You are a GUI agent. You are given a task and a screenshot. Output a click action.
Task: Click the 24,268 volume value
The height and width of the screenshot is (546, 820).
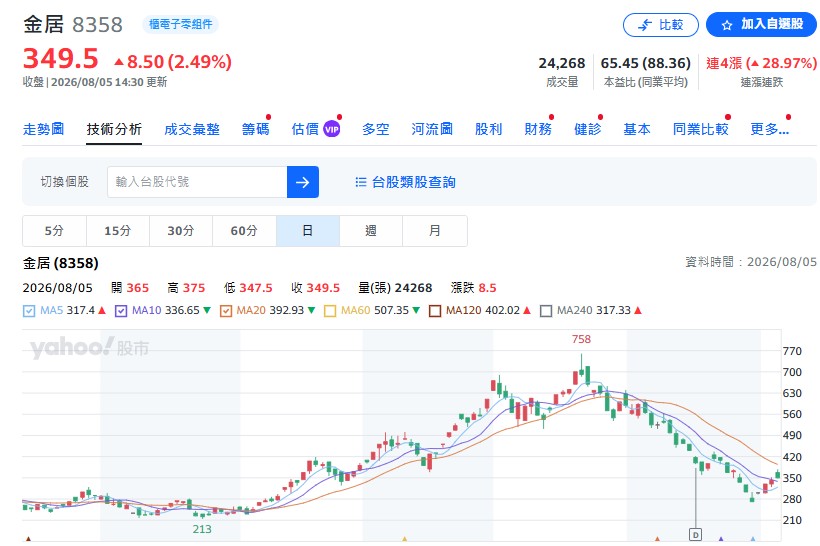(562, 63)
